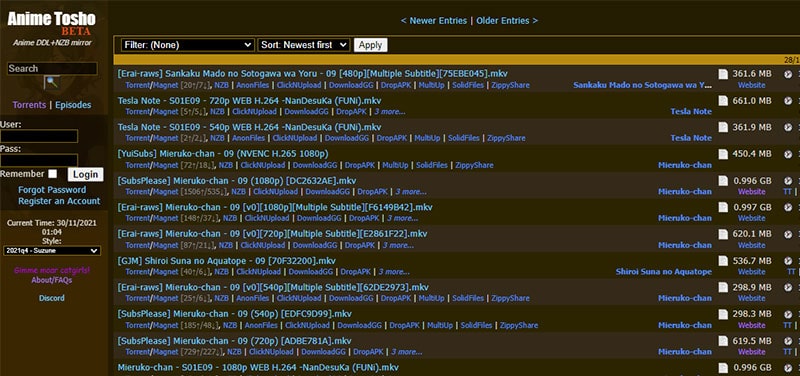Click clock icon in Erai-raws 720p E2861F22 row

pyautogui.click(x=788, y=234)
